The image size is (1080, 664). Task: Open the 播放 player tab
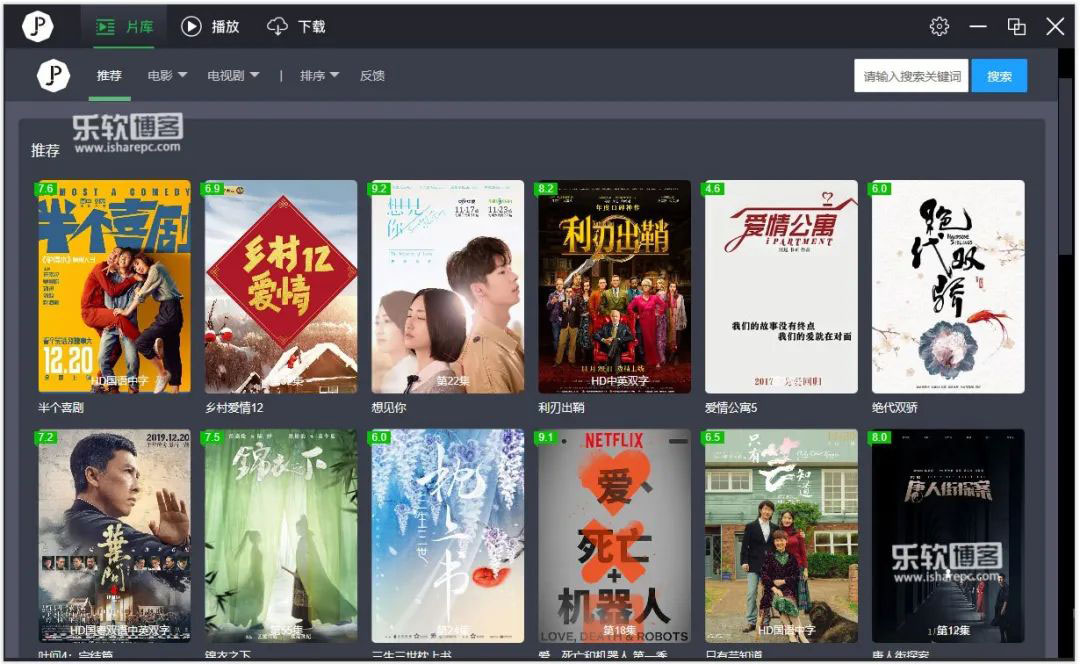210,27
